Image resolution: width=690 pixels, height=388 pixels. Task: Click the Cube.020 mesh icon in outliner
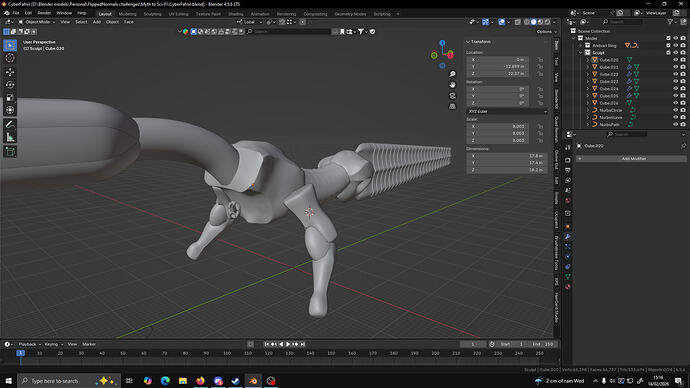(x=595, y=60)
